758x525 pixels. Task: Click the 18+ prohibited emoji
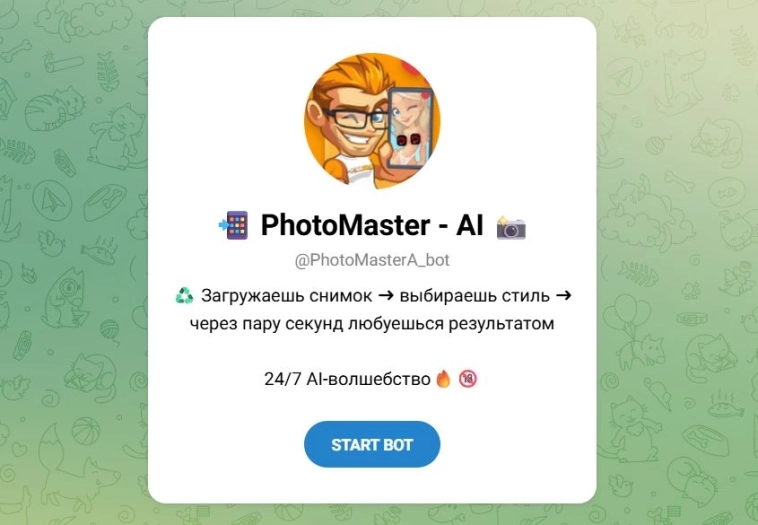click(x=467, y=379)
